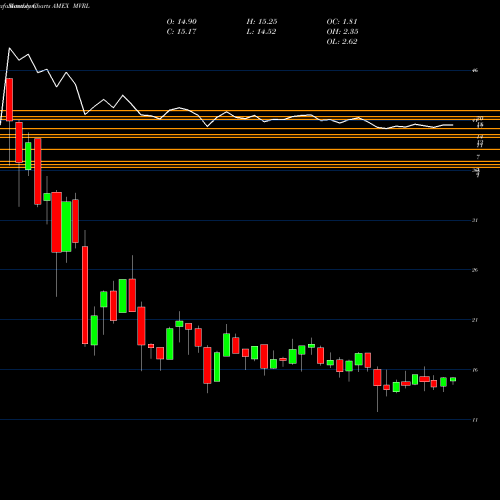Click the close price value C: 15.17
This screenshot has height=500, width=500.
click(182, 32)
